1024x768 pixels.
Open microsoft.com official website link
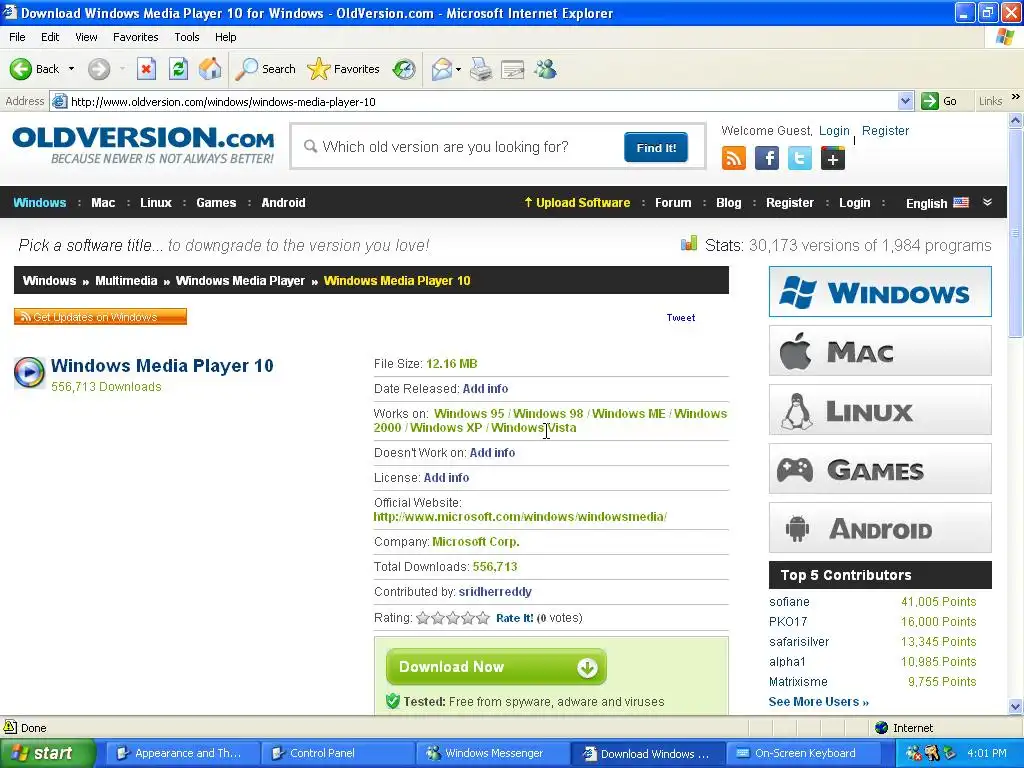click(x=520, y=517)
